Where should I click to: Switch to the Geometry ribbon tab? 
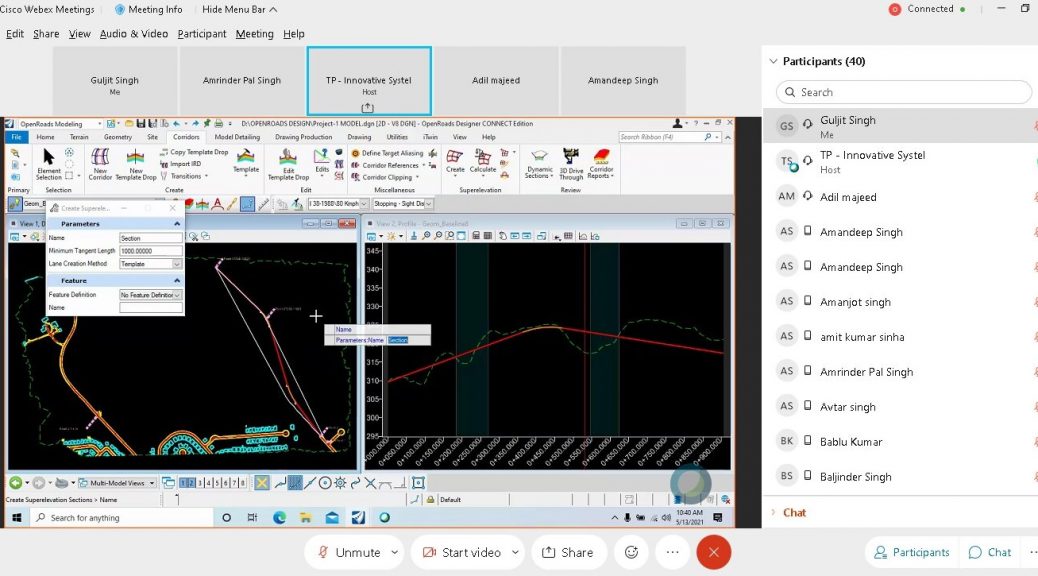click(118, 137)
